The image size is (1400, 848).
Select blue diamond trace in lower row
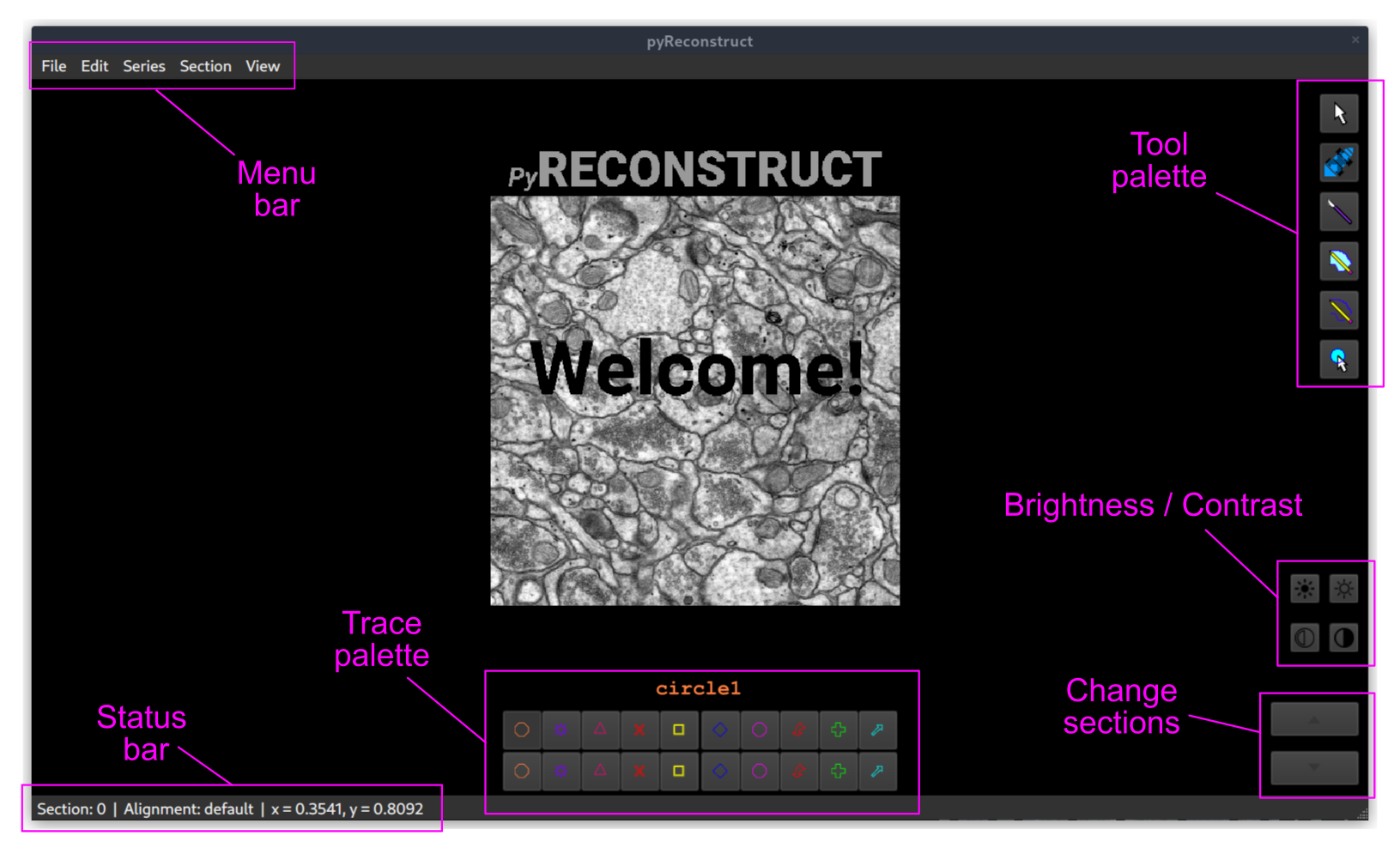[x=719, y=771]
